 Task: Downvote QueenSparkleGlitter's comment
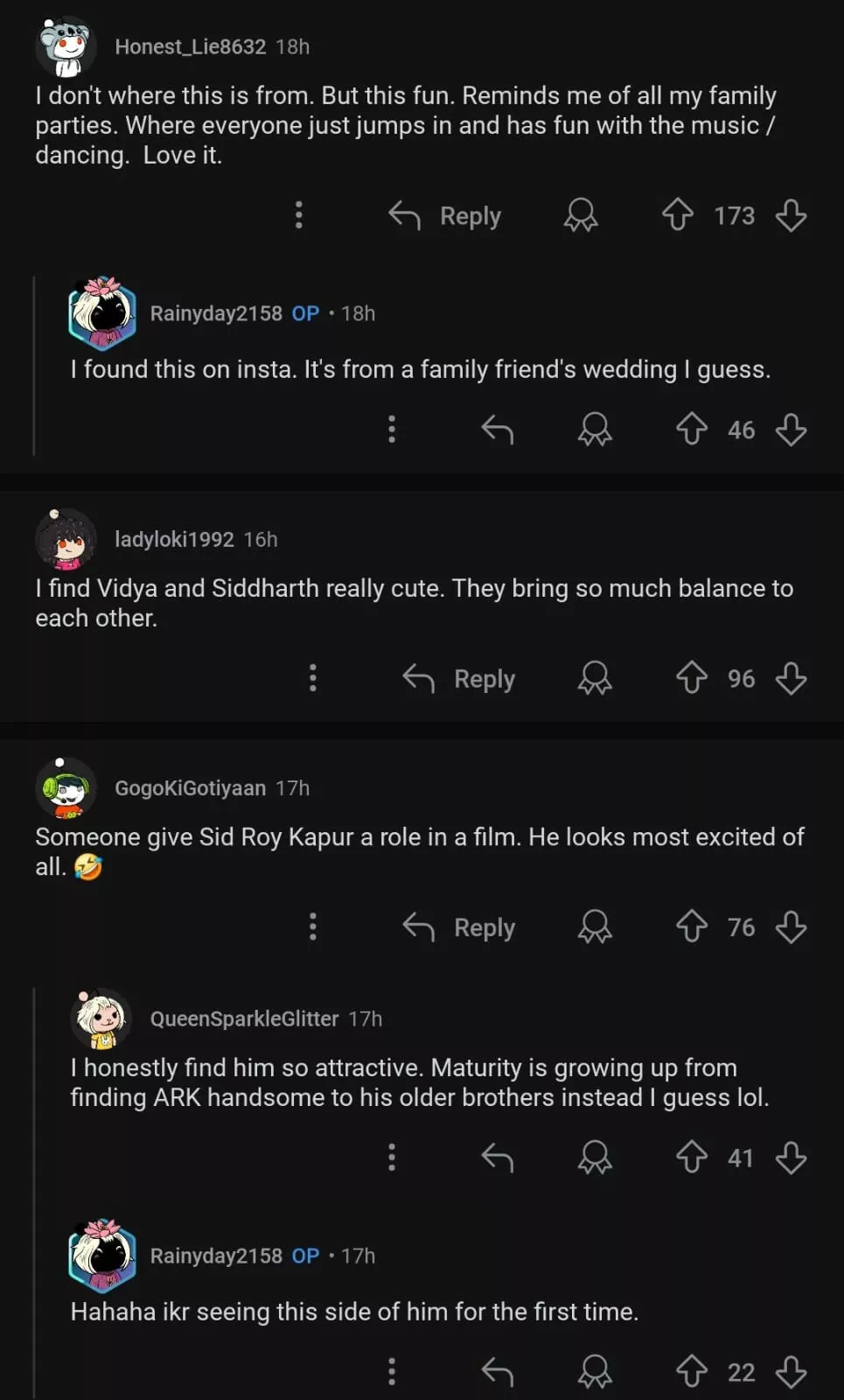coord(791,1158)
